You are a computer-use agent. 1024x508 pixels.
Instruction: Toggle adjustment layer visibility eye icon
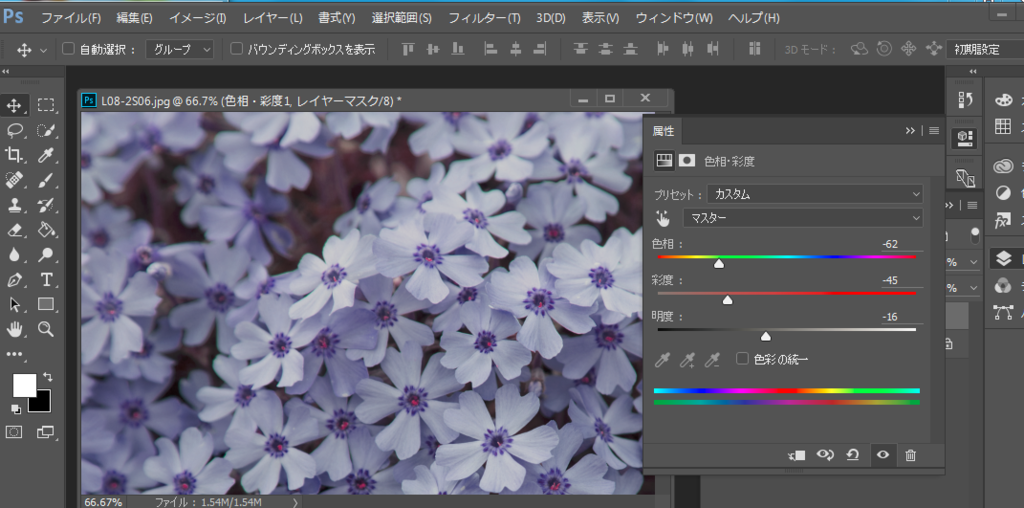[883, 456]
